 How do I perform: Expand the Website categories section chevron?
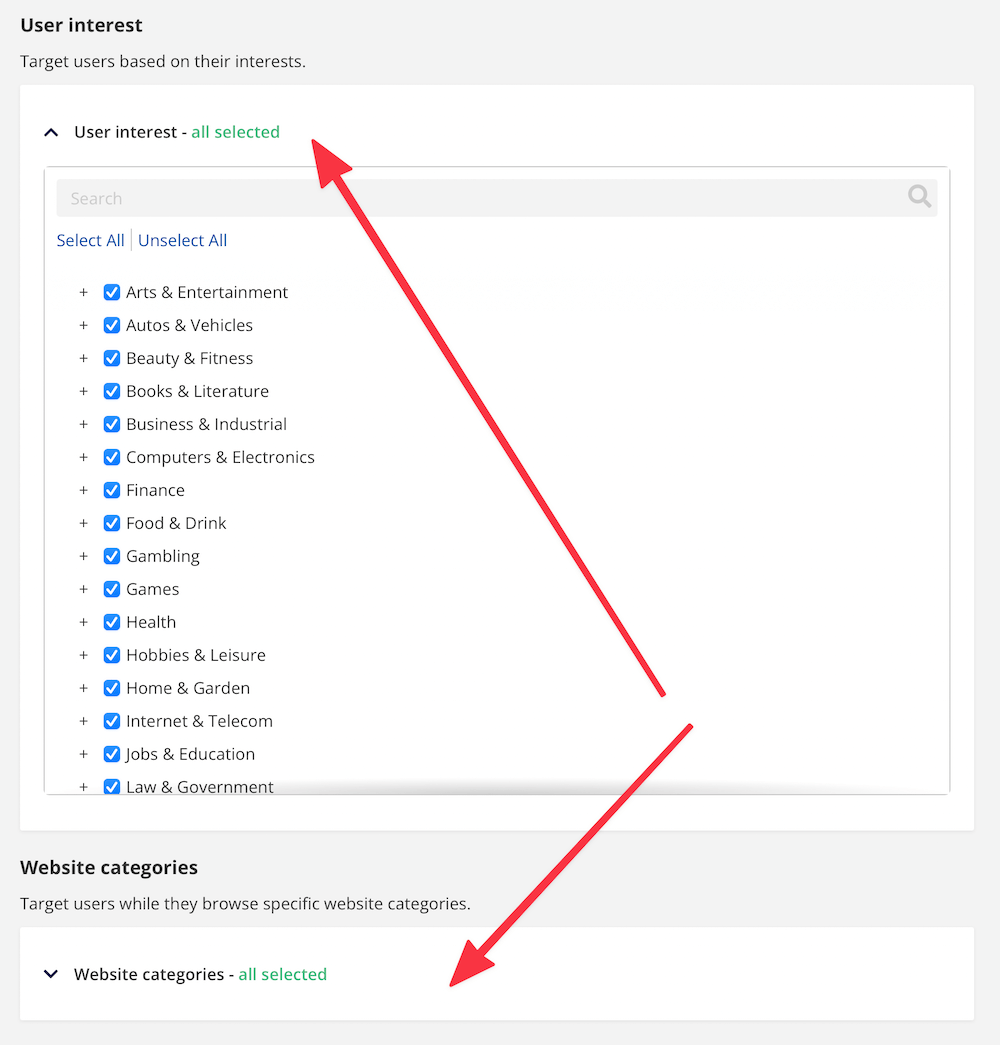[51, 974]
